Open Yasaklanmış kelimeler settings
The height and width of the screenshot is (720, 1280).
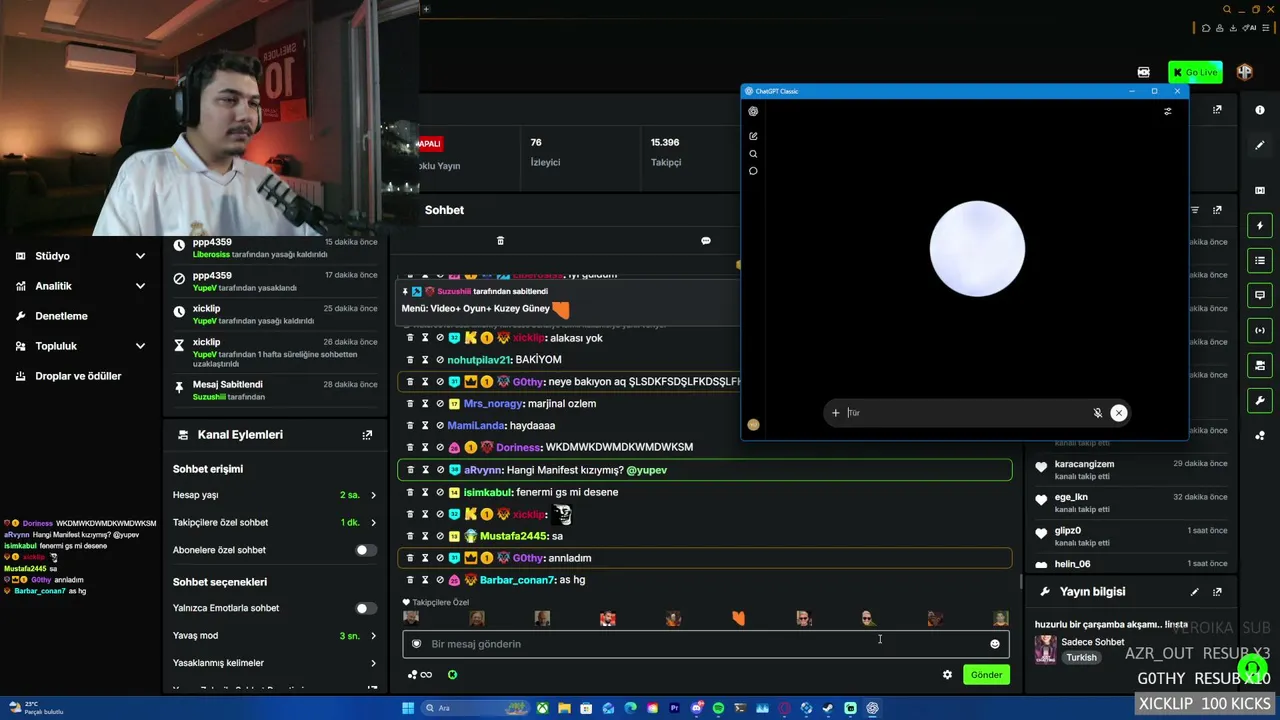tap(275, 663)
